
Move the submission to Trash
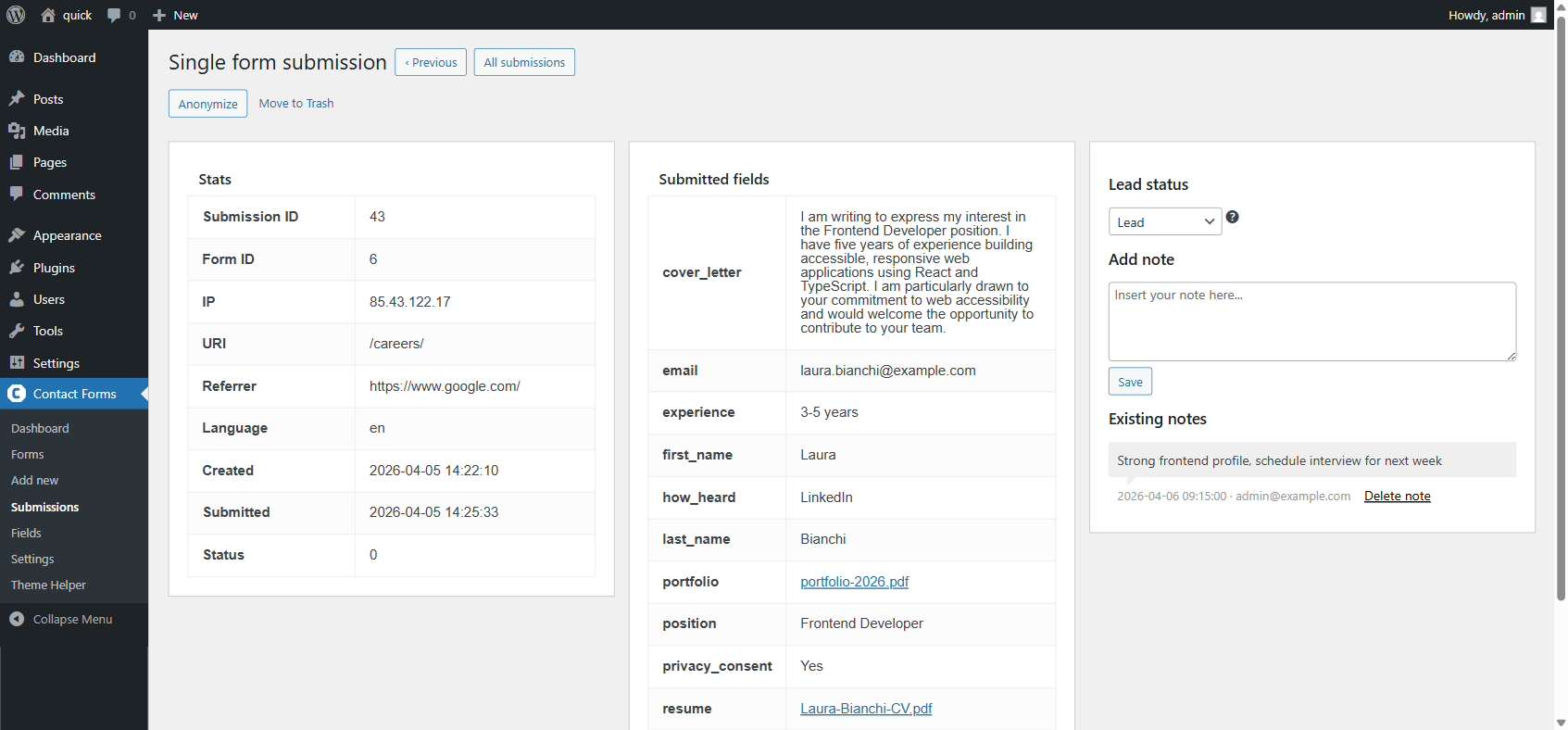tap(296, 103)
